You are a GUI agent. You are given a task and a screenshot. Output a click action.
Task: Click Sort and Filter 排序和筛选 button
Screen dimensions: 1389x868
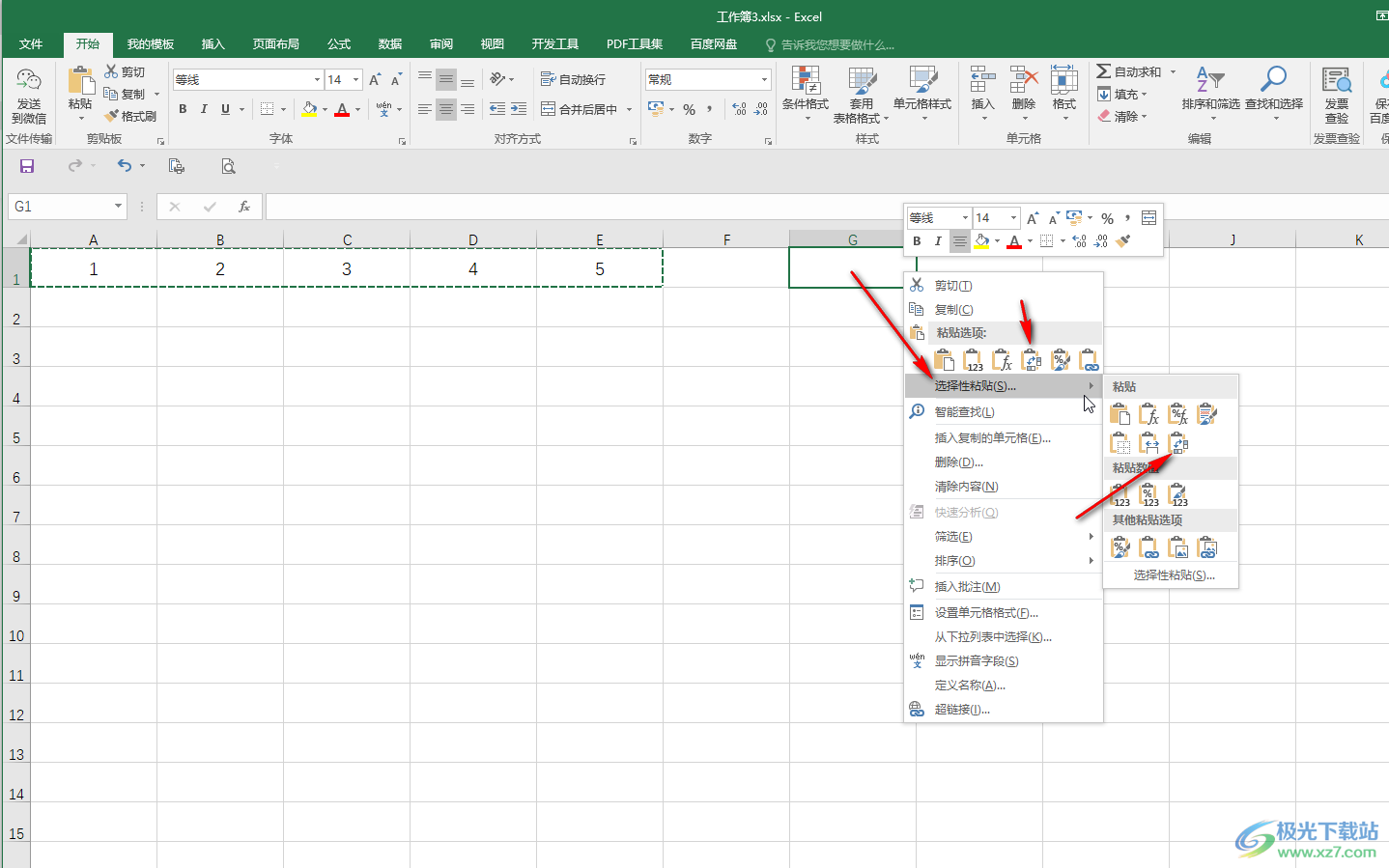[x=1210, y=95]
